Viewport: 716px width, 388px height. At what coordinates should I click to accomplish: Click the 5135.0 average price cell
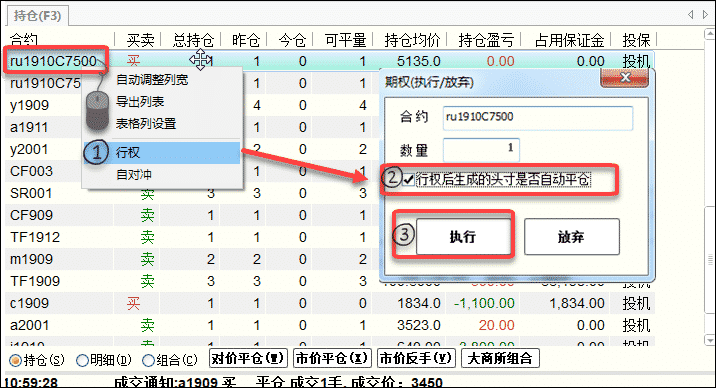point(419,61)
